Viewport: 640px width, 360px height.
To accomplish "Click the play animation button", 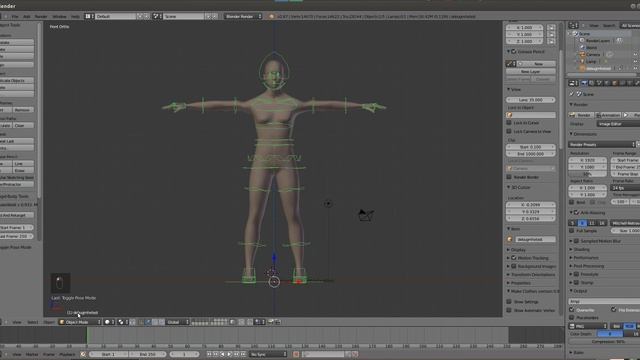I will (229, 354).
